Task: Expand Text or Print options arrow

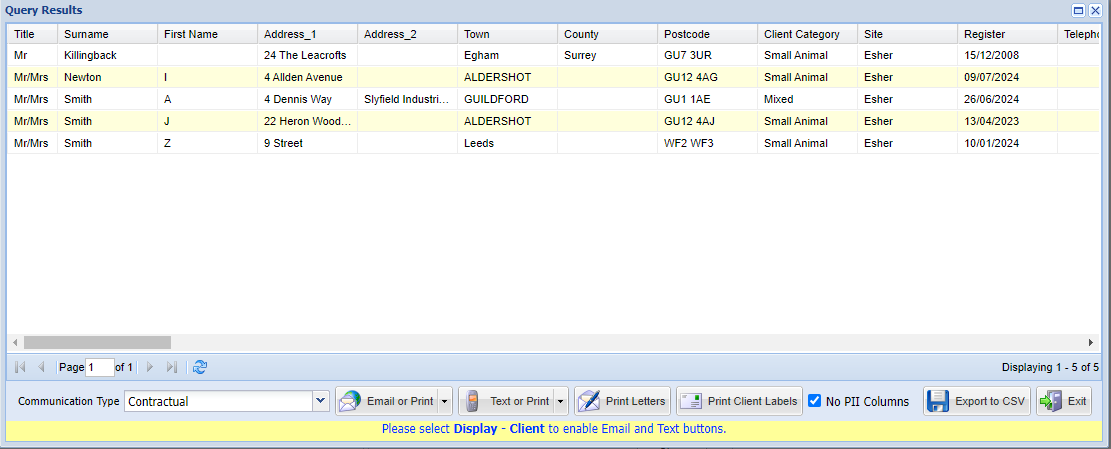Action: click(560, 402)
